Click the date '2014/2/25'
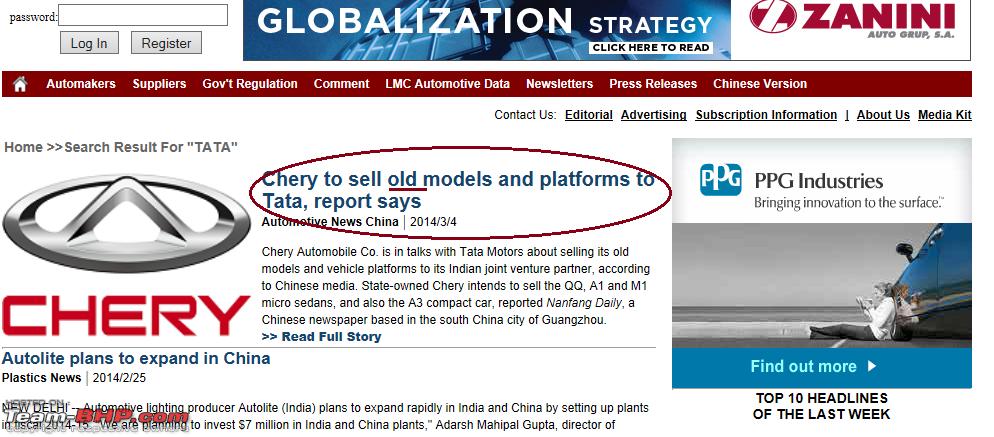 click(119, 378)
